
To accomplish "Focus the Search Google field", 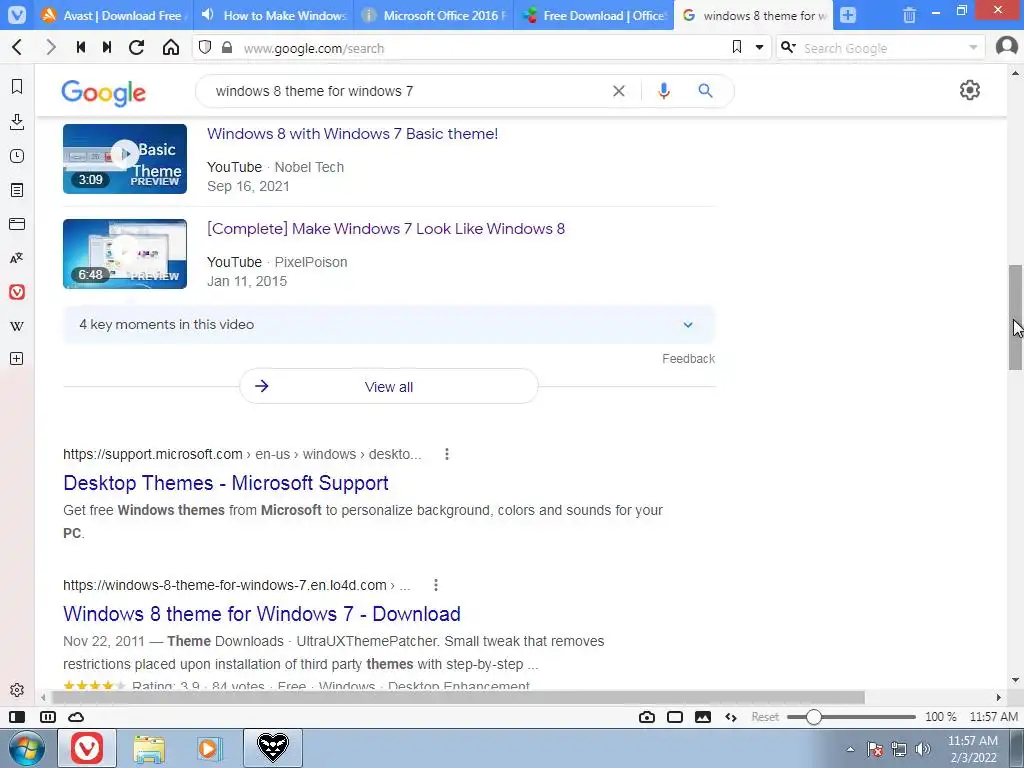I will pos(882,48).
